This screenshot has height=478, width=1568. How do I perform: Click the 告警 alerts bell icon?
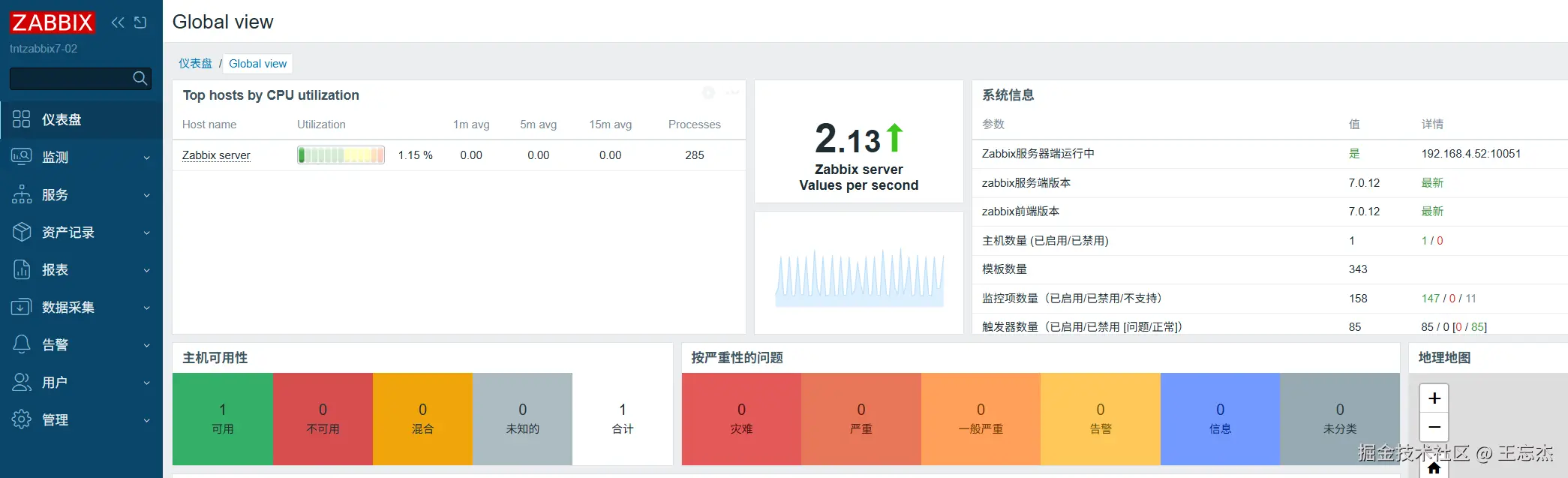tap(22, 344)
